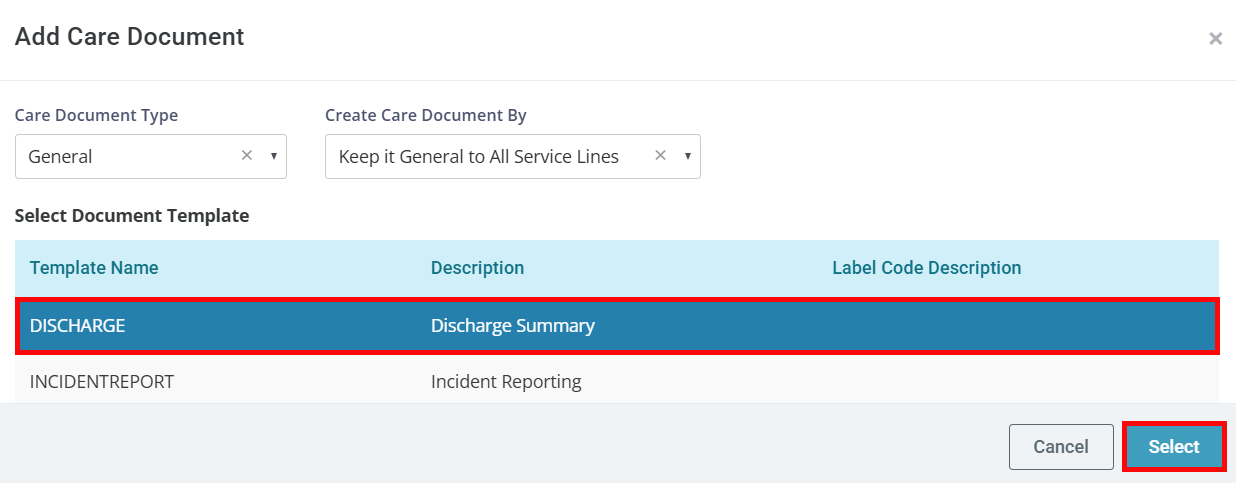Expand the Create Care Document By dropdown arrow
The height and width of the screenshot is (483, 1236).
click(687, 156)
